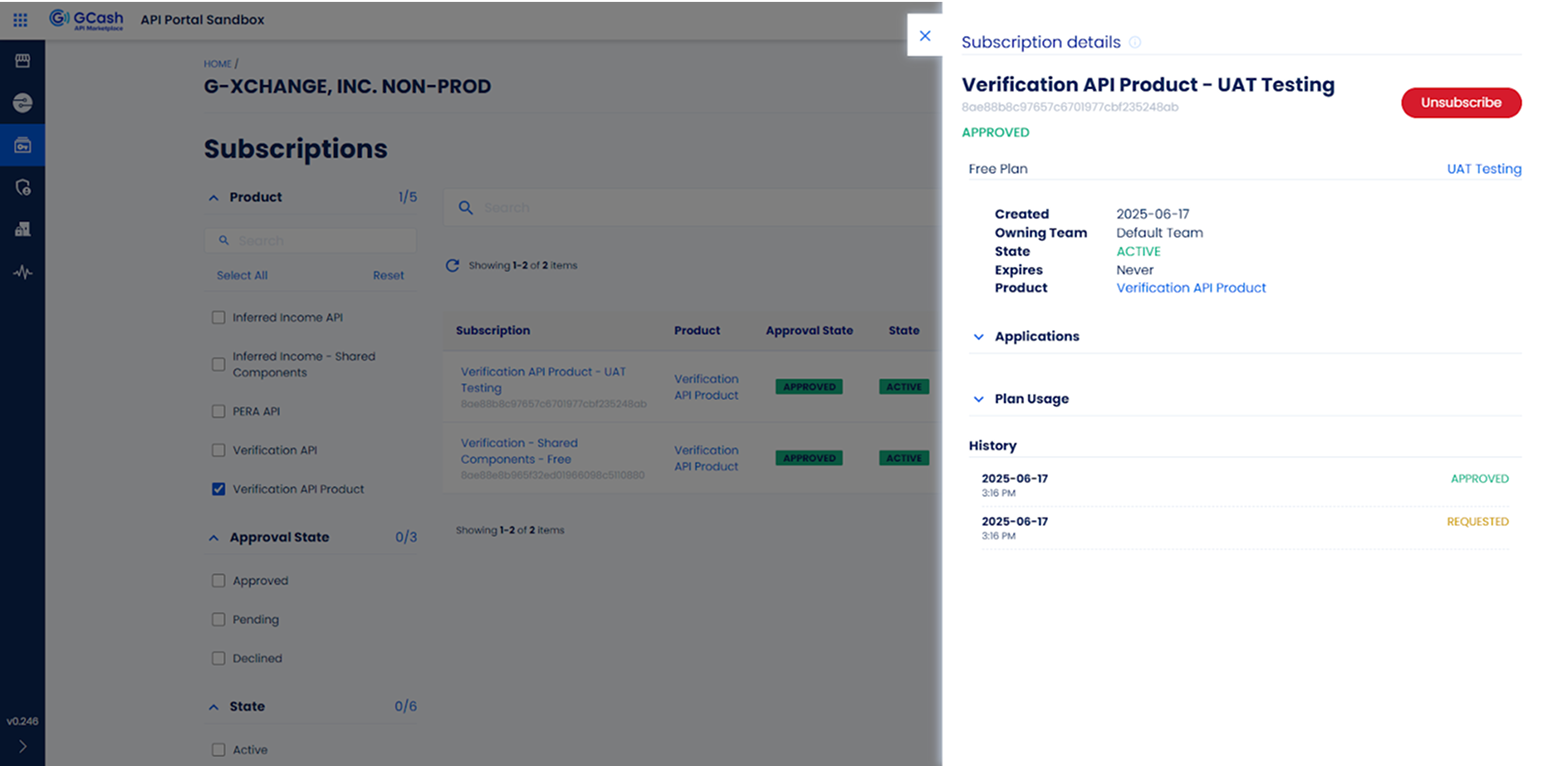Expand the sidebar with the bottom arrow

coord(22,746)
